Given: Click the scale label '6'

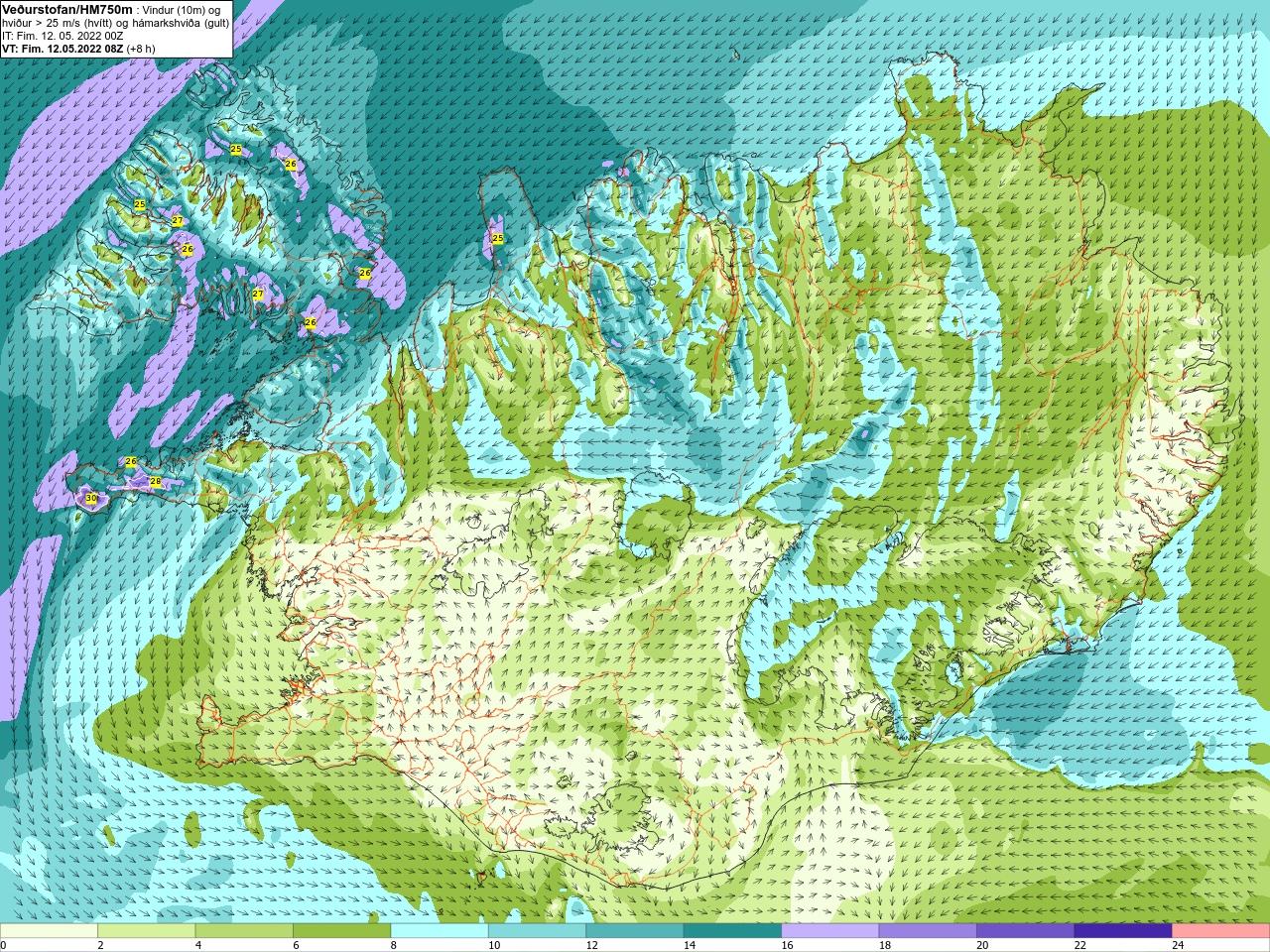Looking at the screenshot, I should coord(296,945).
